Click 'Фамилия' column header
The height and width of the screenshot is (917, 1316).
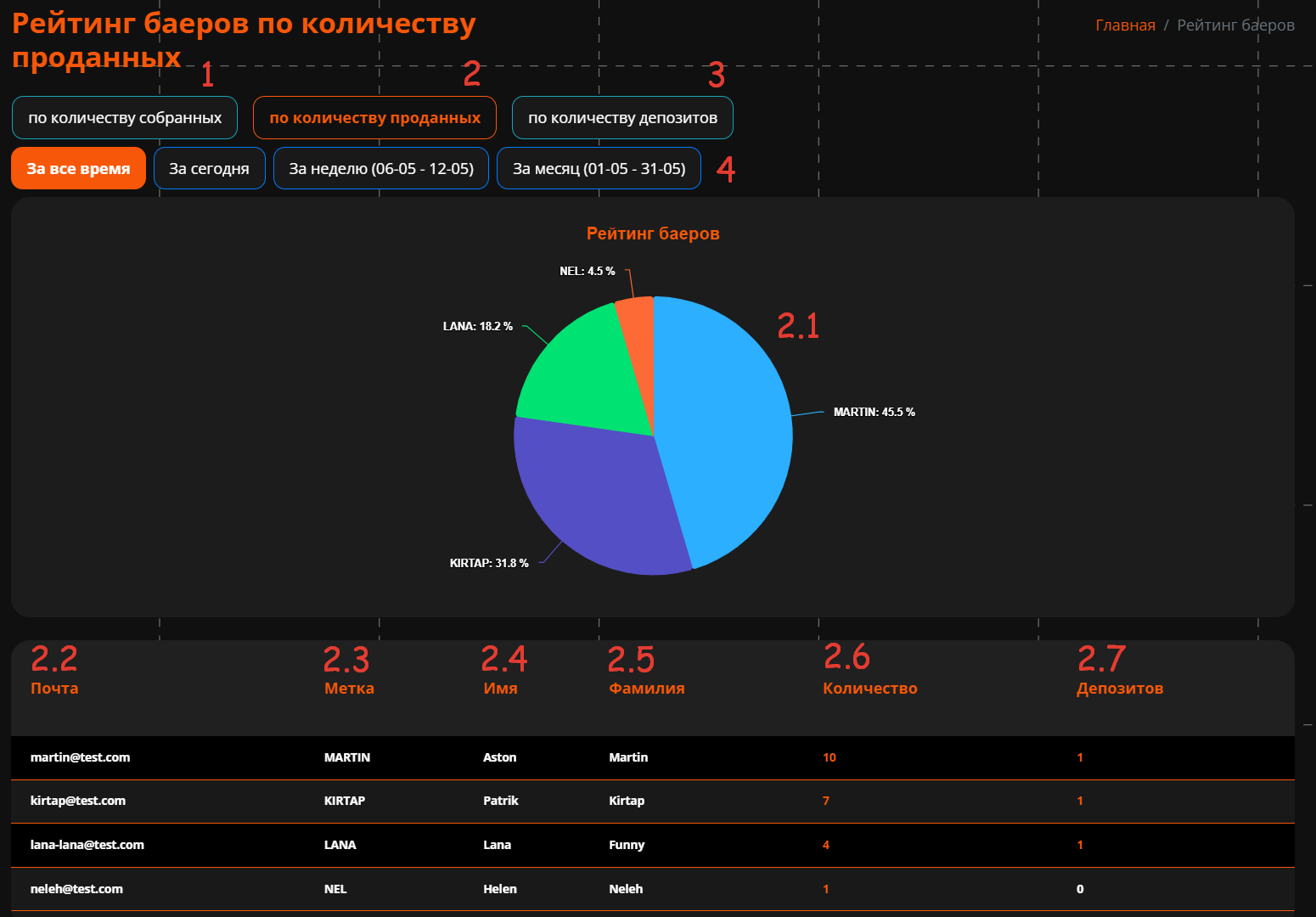(647, 688)
